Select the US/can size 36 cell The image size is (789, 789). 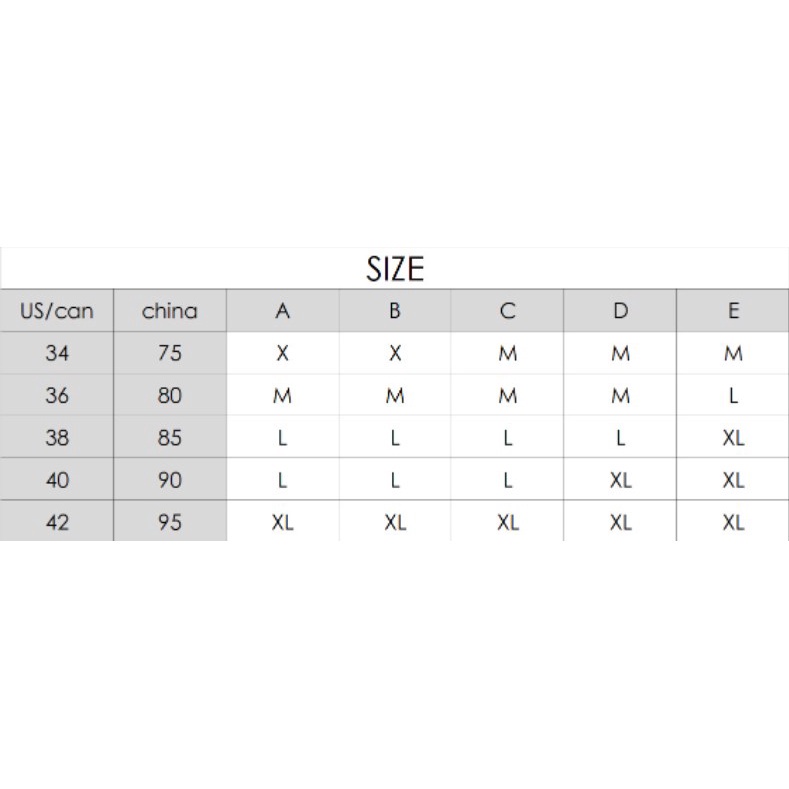pyautogui.click(x=57, y=395)
